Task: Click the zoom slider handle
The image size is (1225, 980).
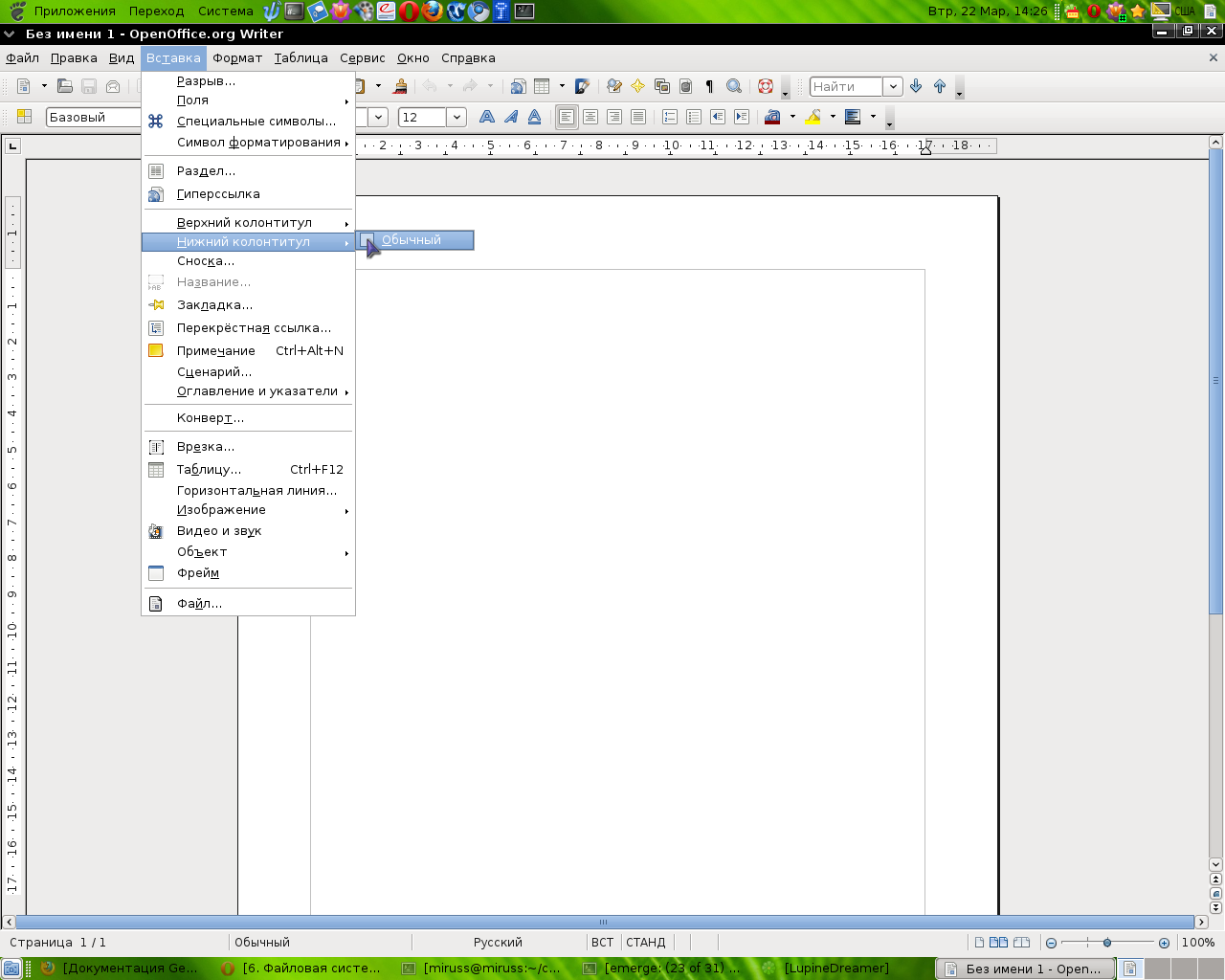Action: pos(1107,943)
